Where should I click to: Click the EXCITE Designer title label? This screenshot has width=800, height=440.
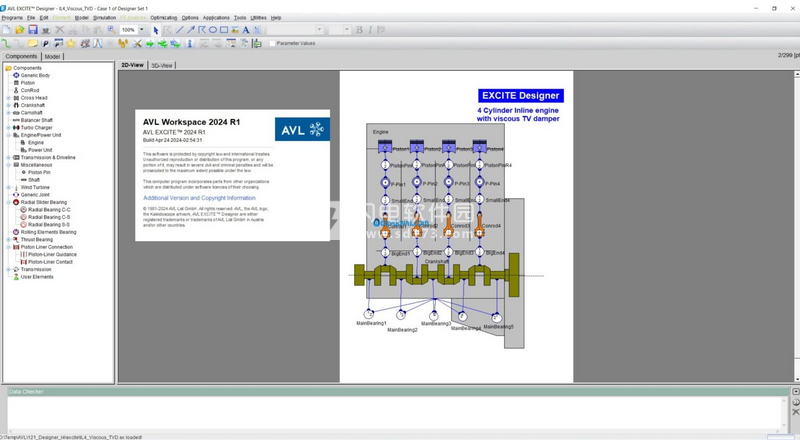point(520,95)
